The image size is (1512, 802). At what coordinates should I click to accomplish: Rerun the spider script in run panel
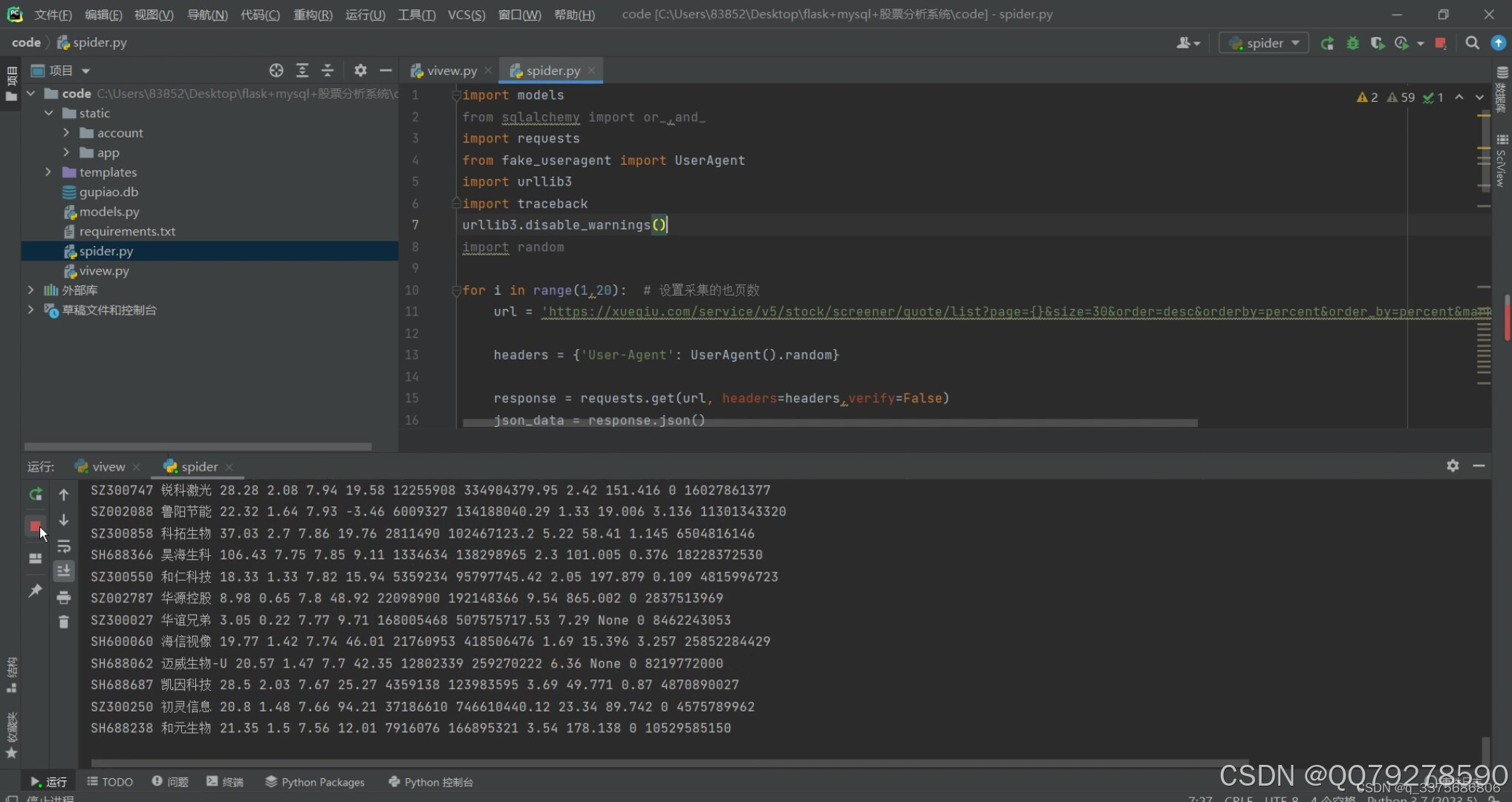pos(35,495)
